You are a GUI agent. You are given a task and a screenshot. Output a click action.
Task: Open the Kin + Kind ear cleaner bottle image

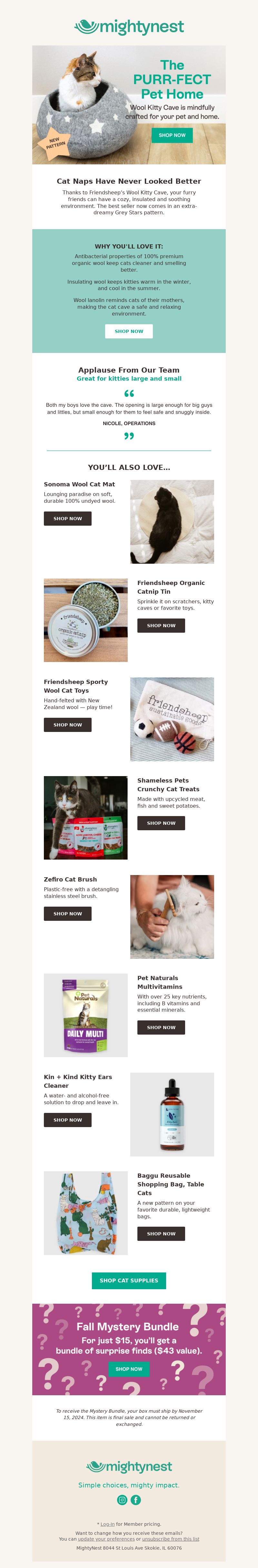click(172, 1115)
